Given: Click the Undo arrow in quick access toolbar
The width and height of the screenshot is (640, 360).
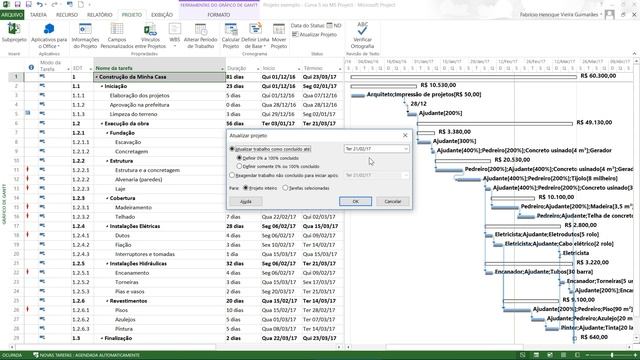Looking at the screenshot, I should 39,4.
